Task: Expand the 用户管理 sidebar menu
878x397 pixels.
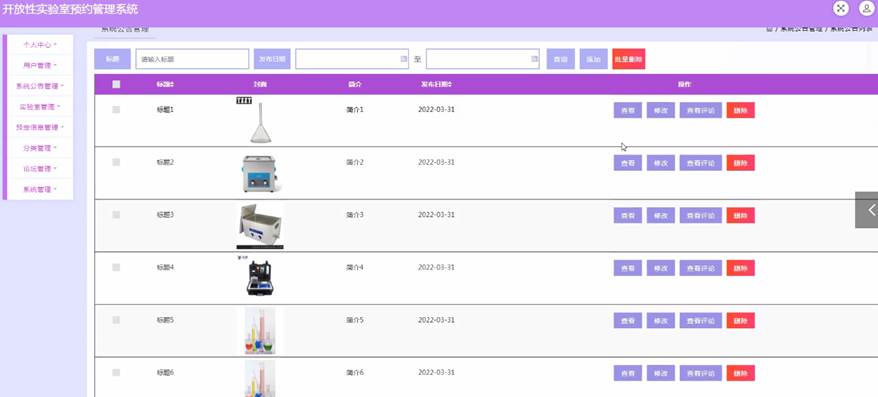Action: (x=40, y=66)
